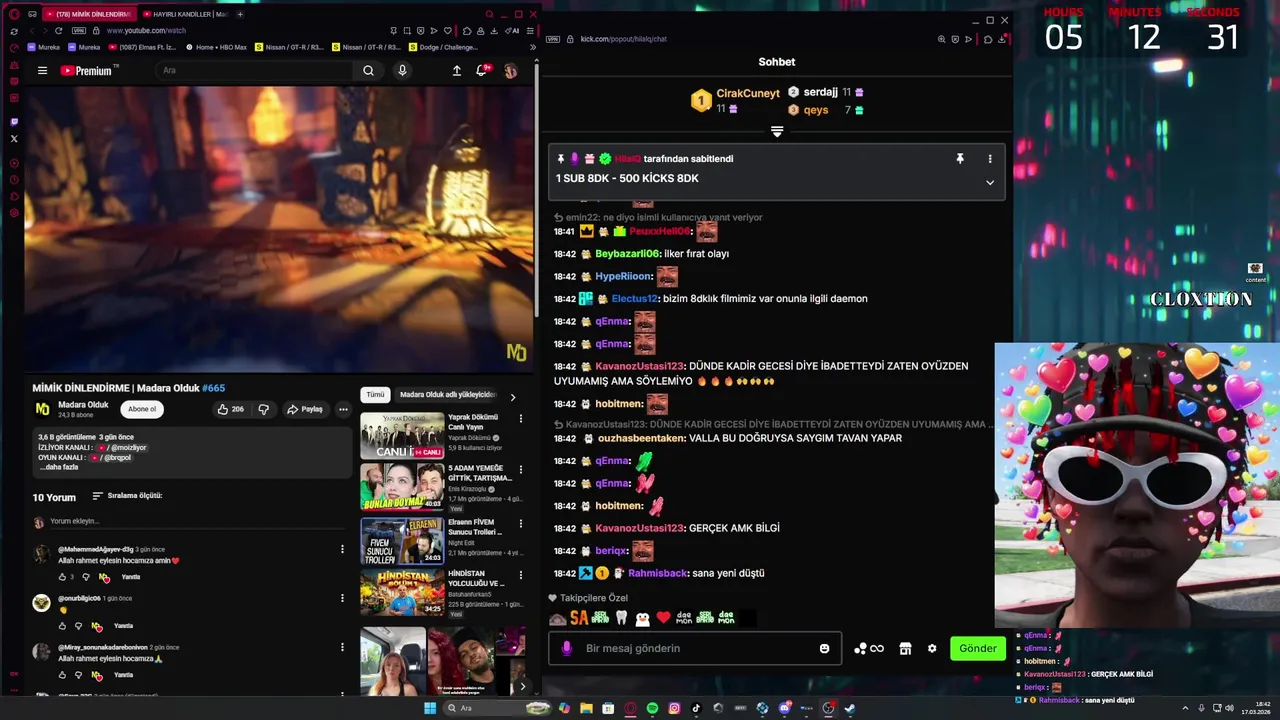The height and width of the screenshot is (720, 1280).
Task: Dislike the Madara Olduk video
Action: tap(264, 409)
